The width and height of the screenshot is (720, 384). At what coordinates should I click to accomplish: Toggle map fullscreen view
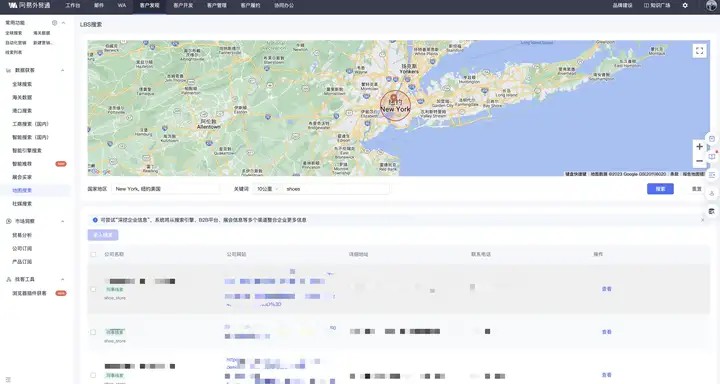coord(699,51)
